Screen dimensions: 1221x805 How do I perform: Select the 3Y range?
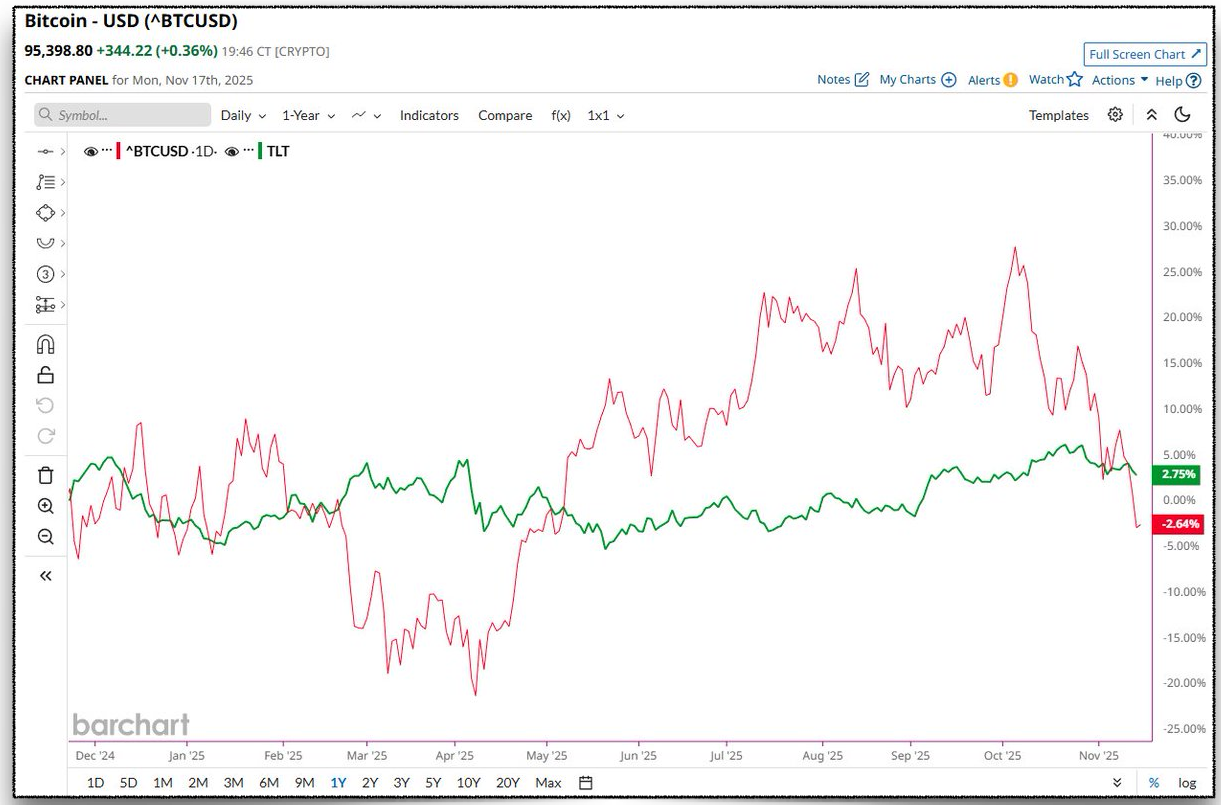[401, 782]
